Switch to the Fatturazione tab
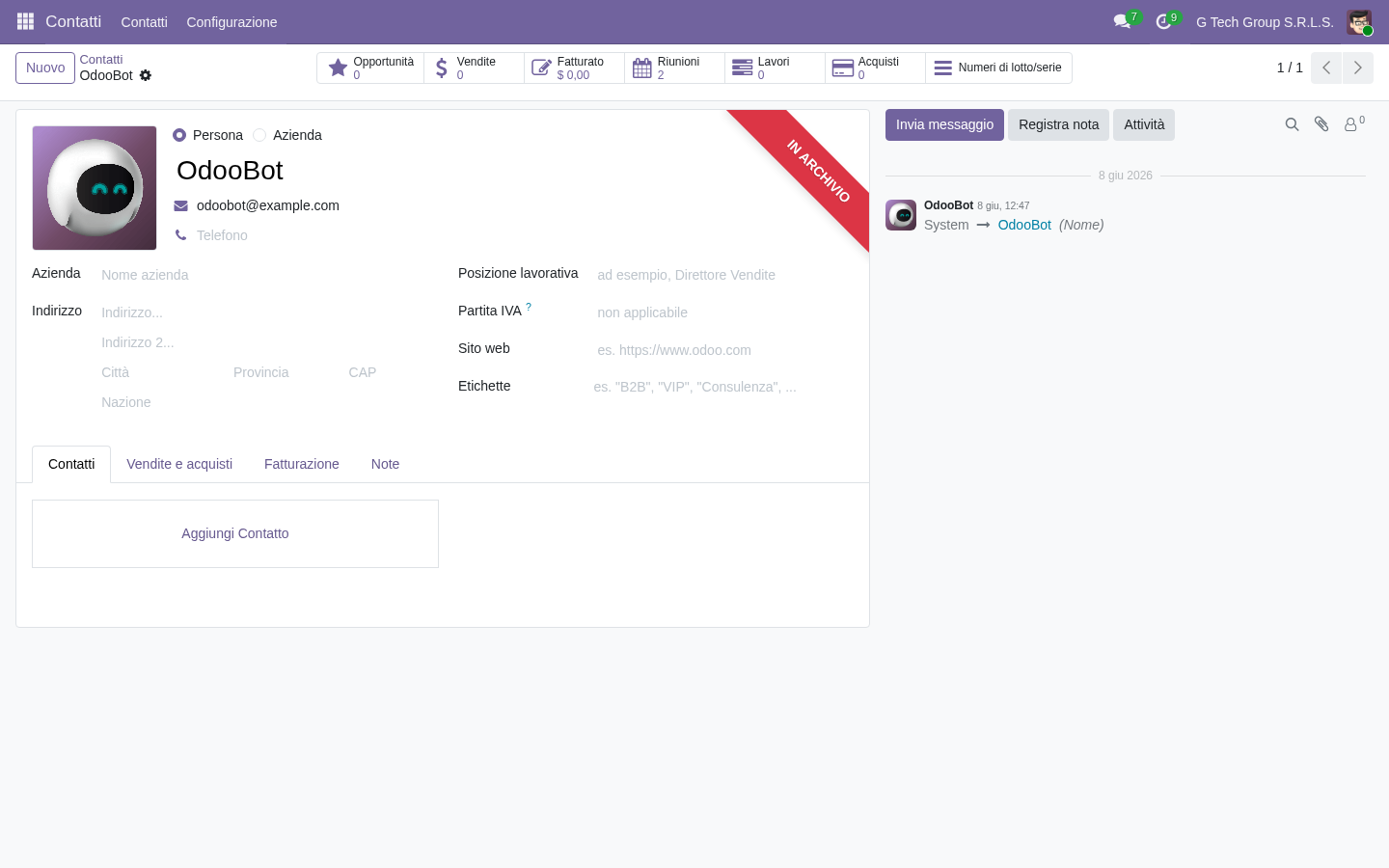 coord(302,464)
